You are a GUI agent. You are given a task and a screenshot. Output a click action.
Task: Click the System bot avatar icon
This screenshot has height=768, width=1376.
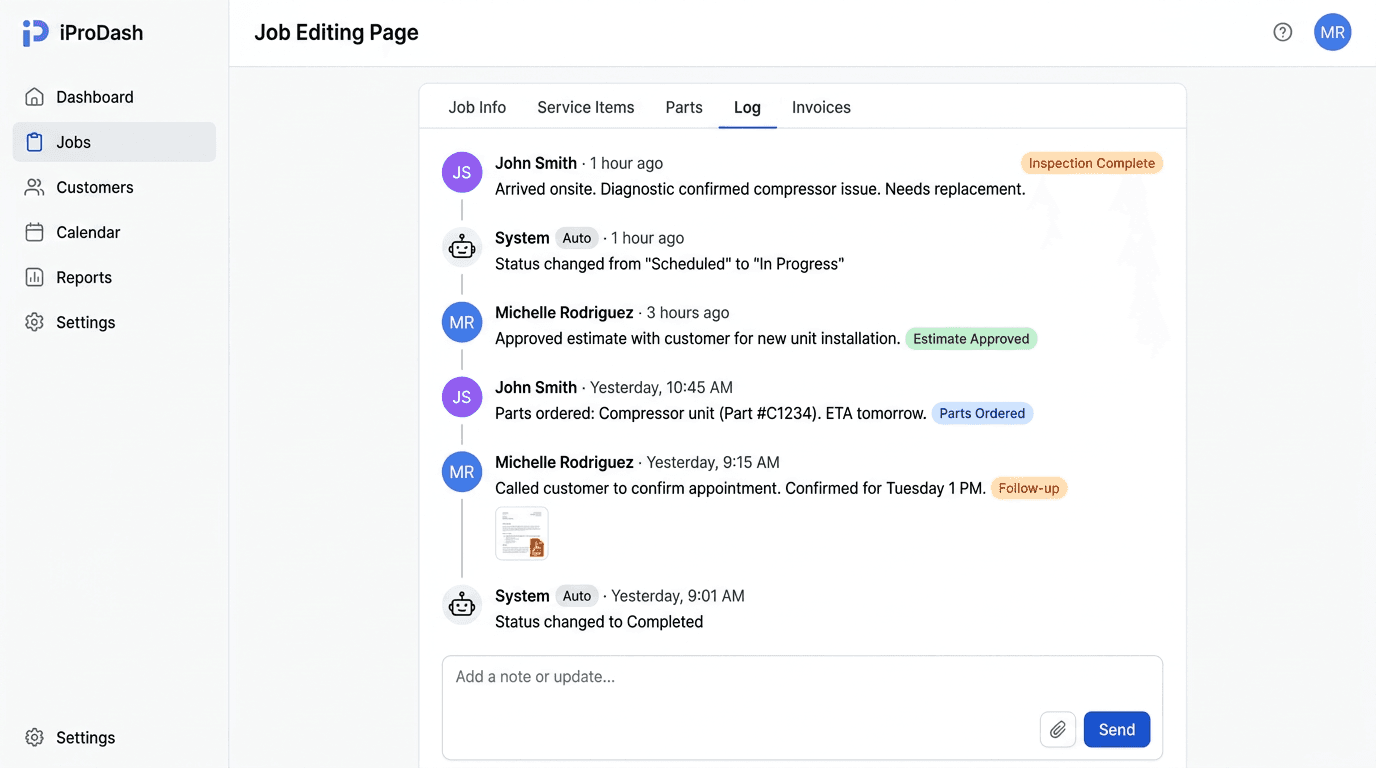point(461,247)
